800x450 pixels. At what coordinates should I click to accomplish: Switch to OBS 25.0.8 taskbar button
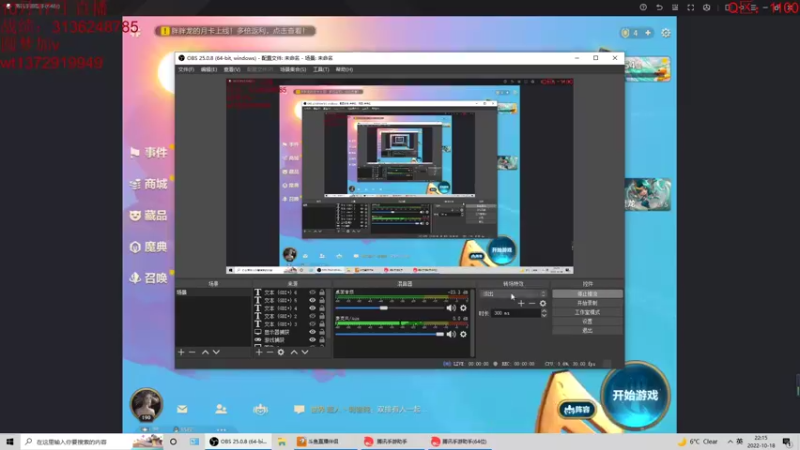tap(238, 441)
